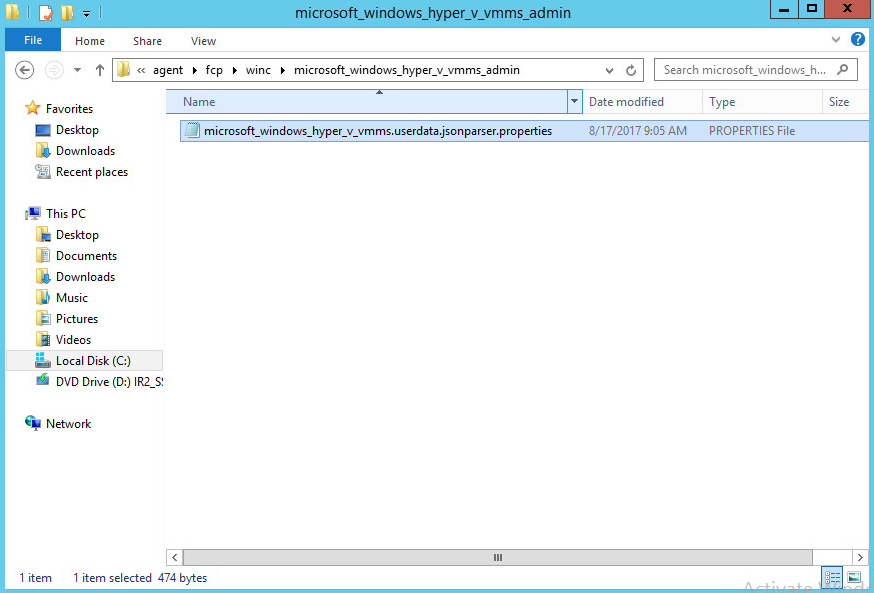Image resolution: width=874 pixels, height=593 pixels.
Task: Click New Folder quick access icon
Action: click(67, 13)
